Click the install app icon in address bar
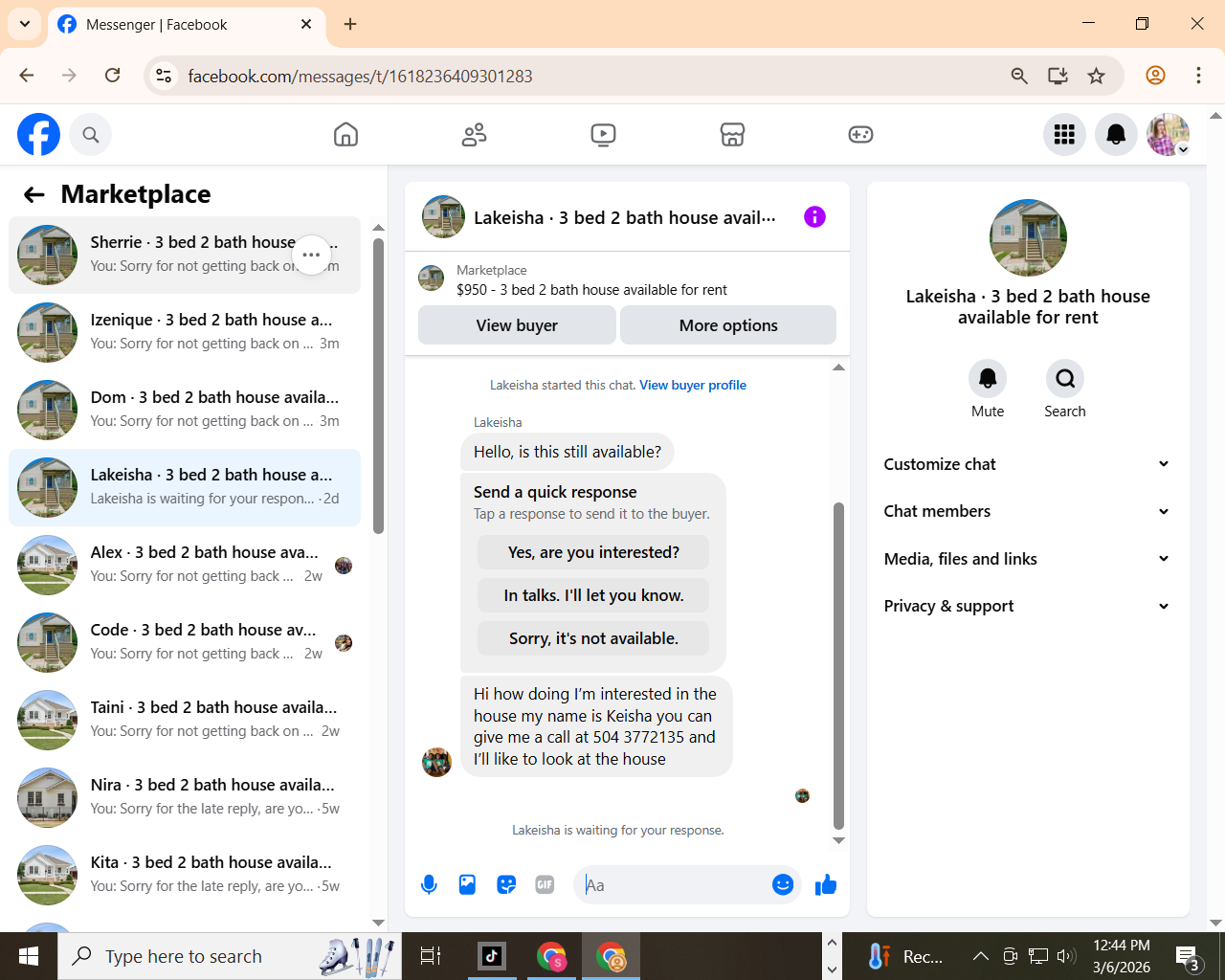Image resolution: width=1225 pixels, height=980 pixels. (x=1058, y=76)
